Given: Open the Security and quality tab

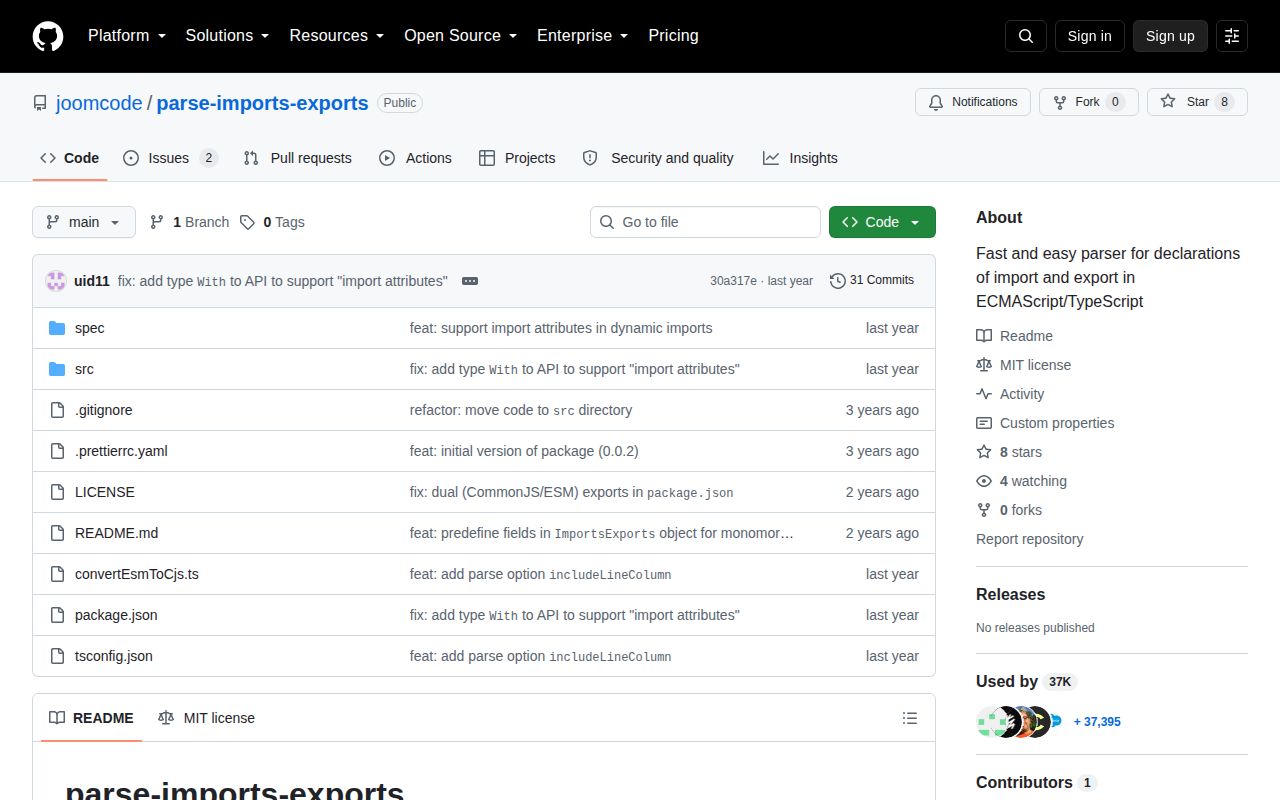Looking at the screenshot, I should coord(658,158).
